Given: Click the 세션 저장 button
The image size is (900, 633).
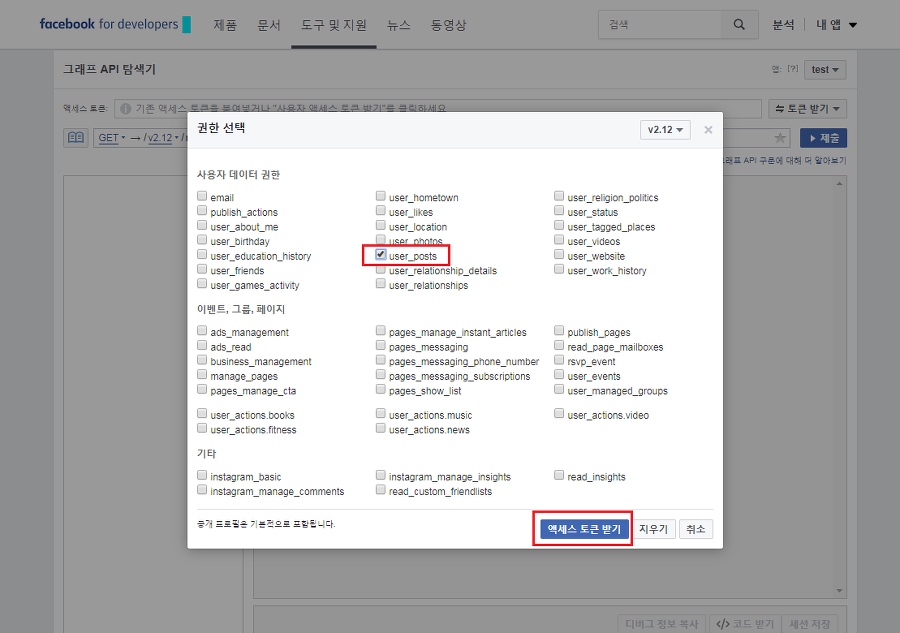Looking at the screenshot, I should (810, 623).
